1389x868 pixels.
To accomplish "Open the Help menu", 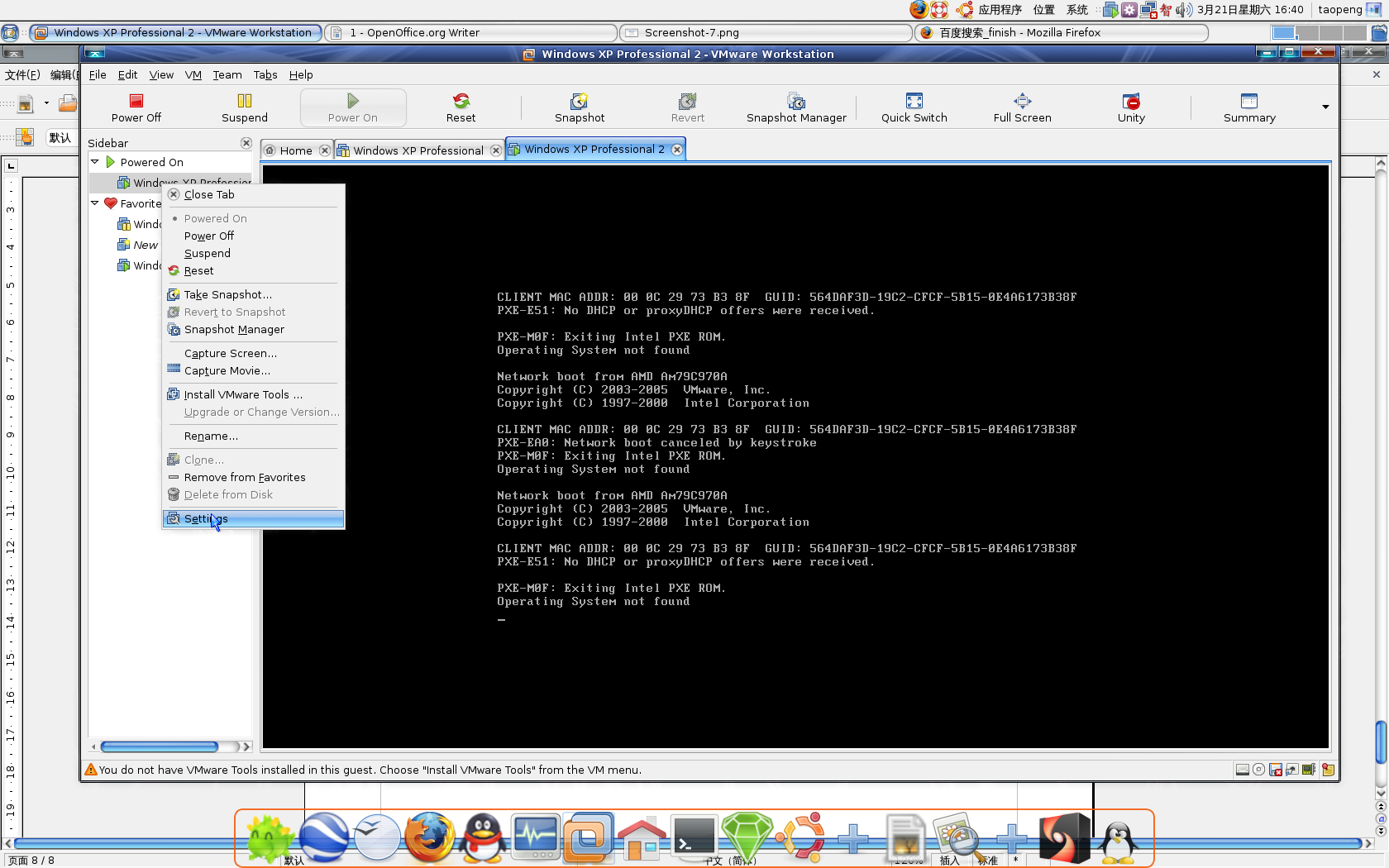I will click(301, 74).
